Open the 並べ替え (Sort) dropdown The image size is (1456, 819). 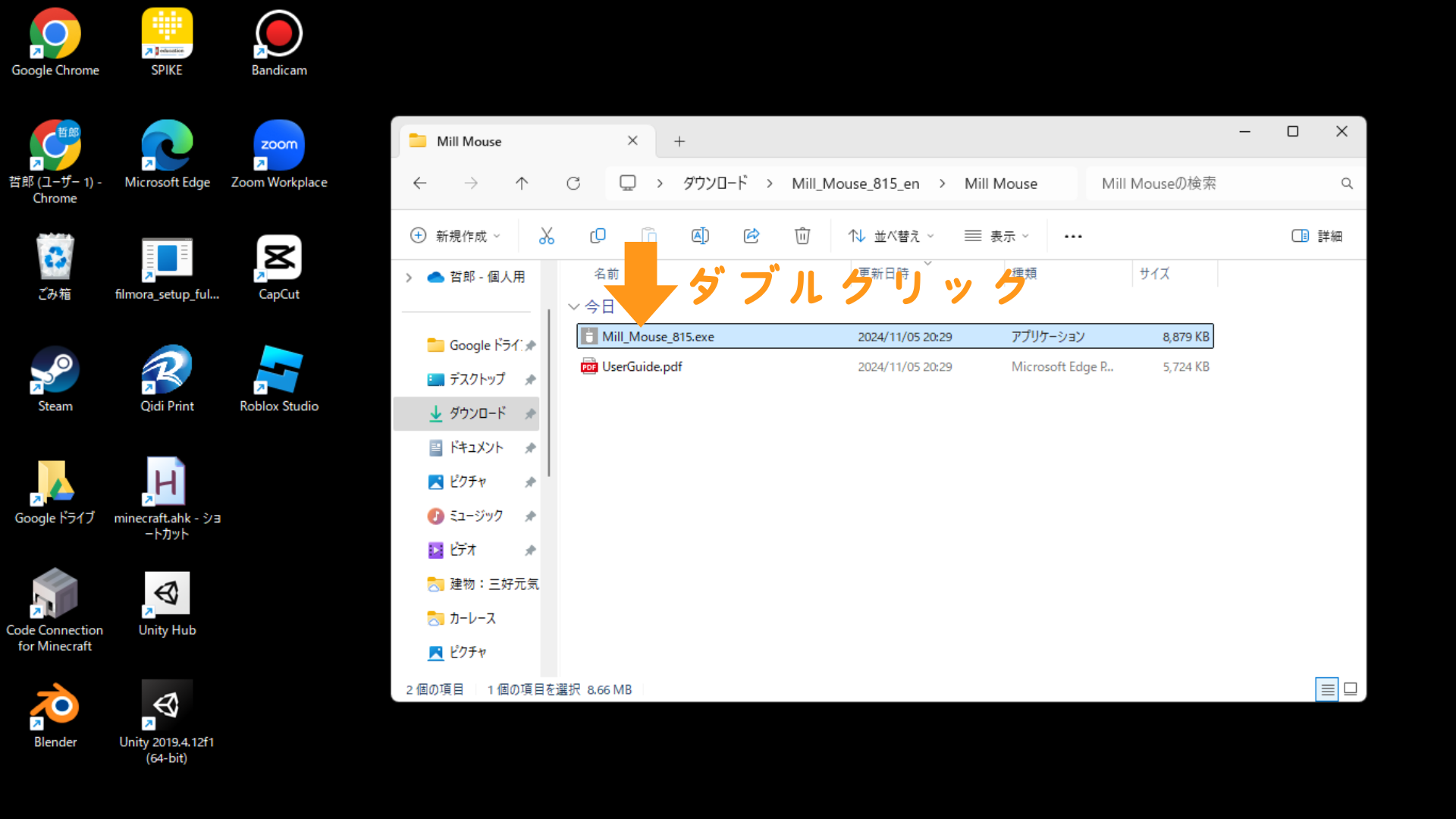point(891,236)
